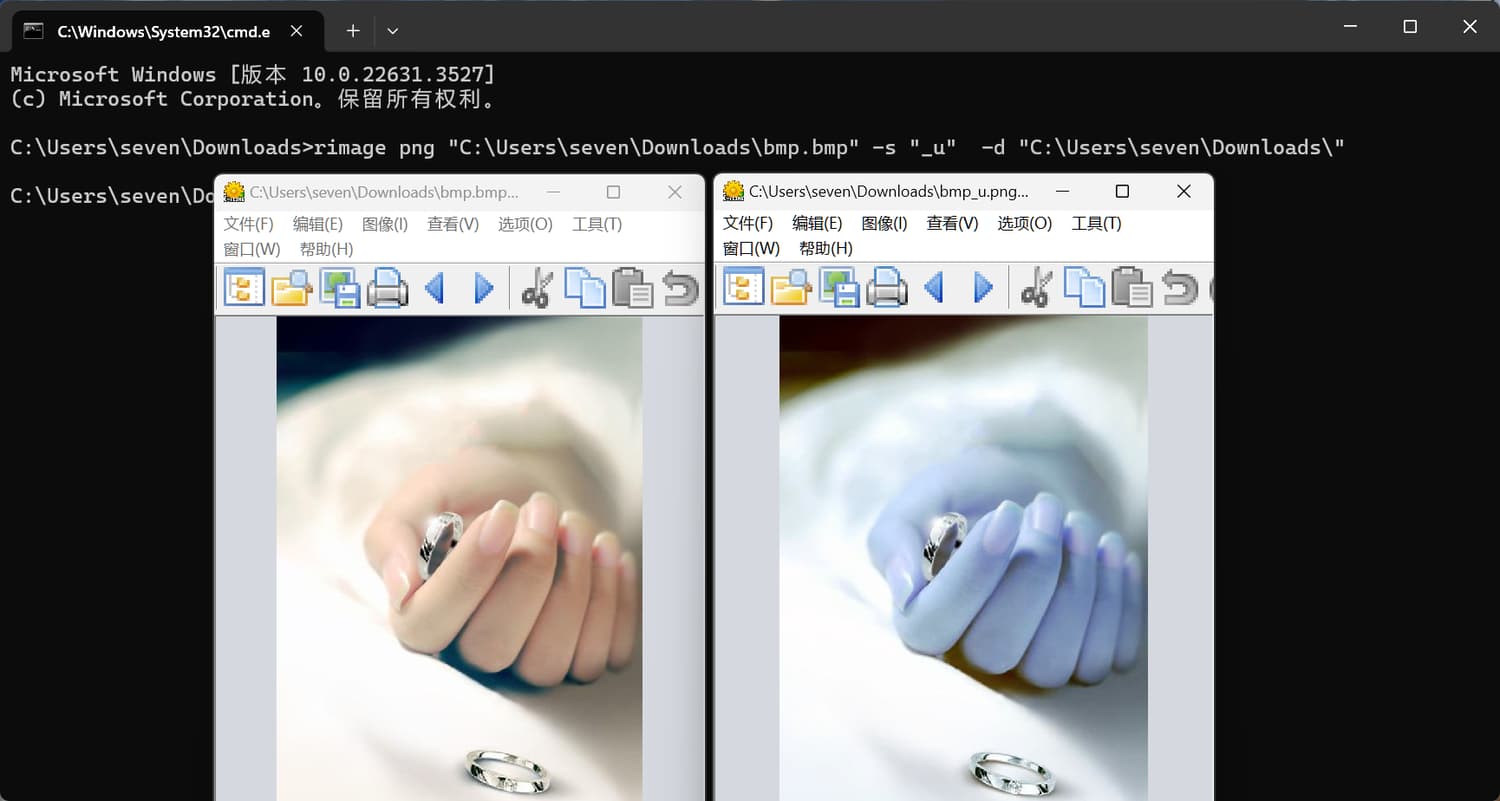The image size is (1500, 801).
Task: Open 图像(I) menu in bmp.bmp window
Action: tap(385, 224)
